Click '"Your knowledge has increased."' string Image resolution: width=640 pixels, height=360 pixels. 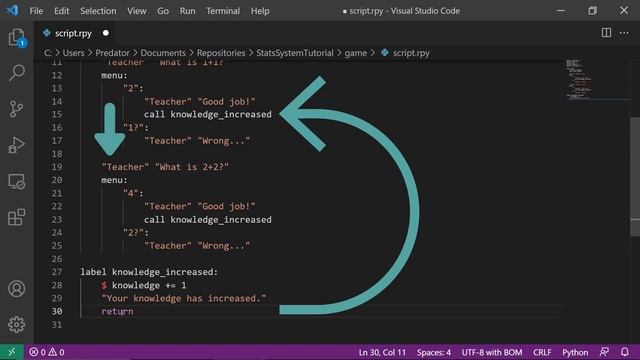pyautogui.click(x=184, y=298)
